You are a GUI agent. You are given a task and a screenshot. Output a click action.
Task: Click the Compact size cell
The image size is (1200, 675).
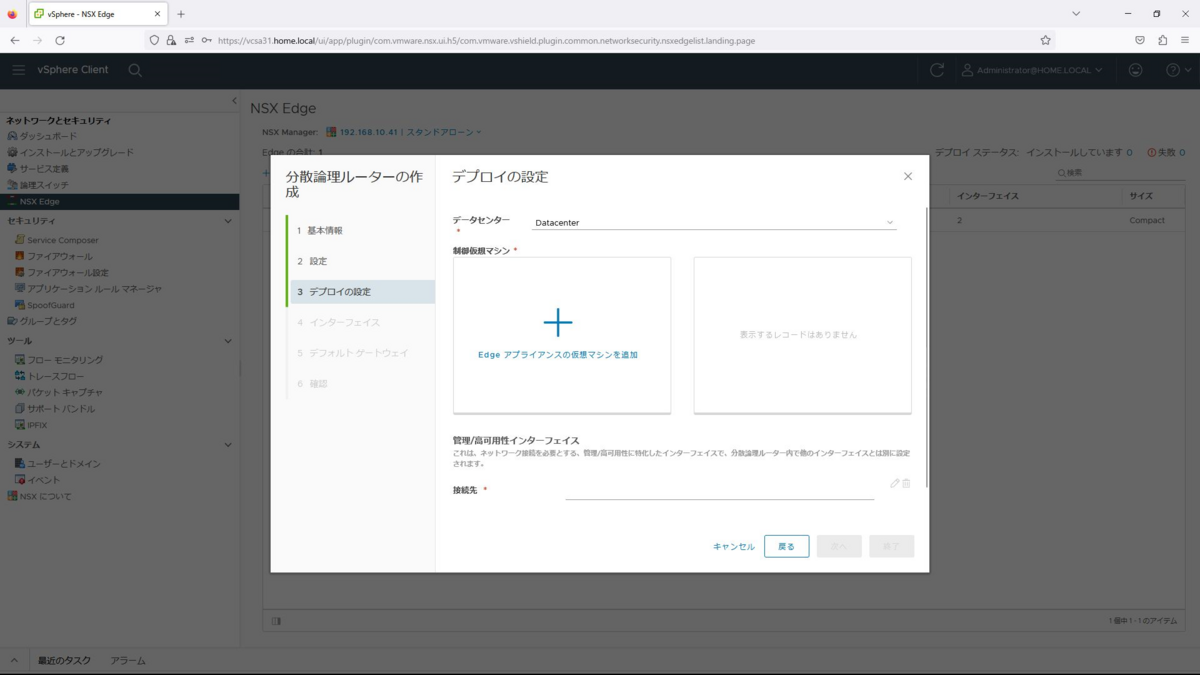click(1147, 221)
